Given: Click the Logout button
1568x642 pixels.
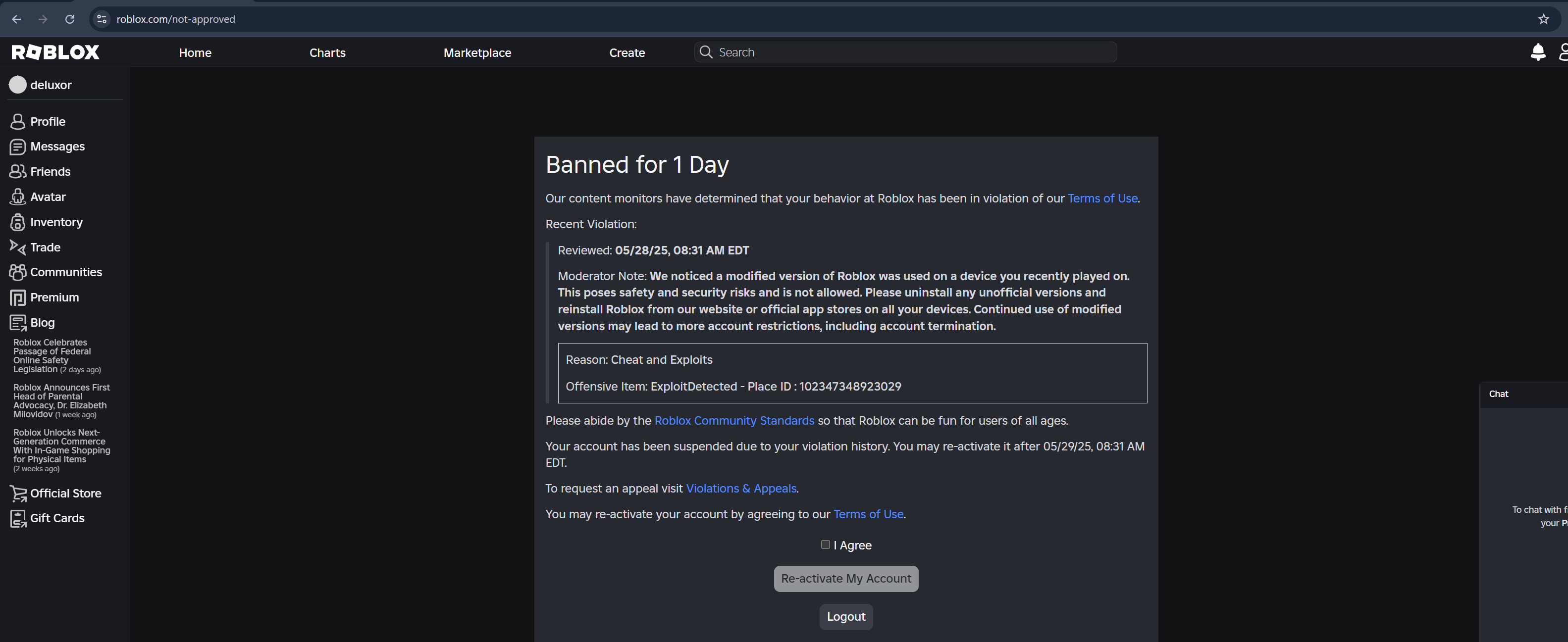Looking at the screenshot, I should click(845, 616).
